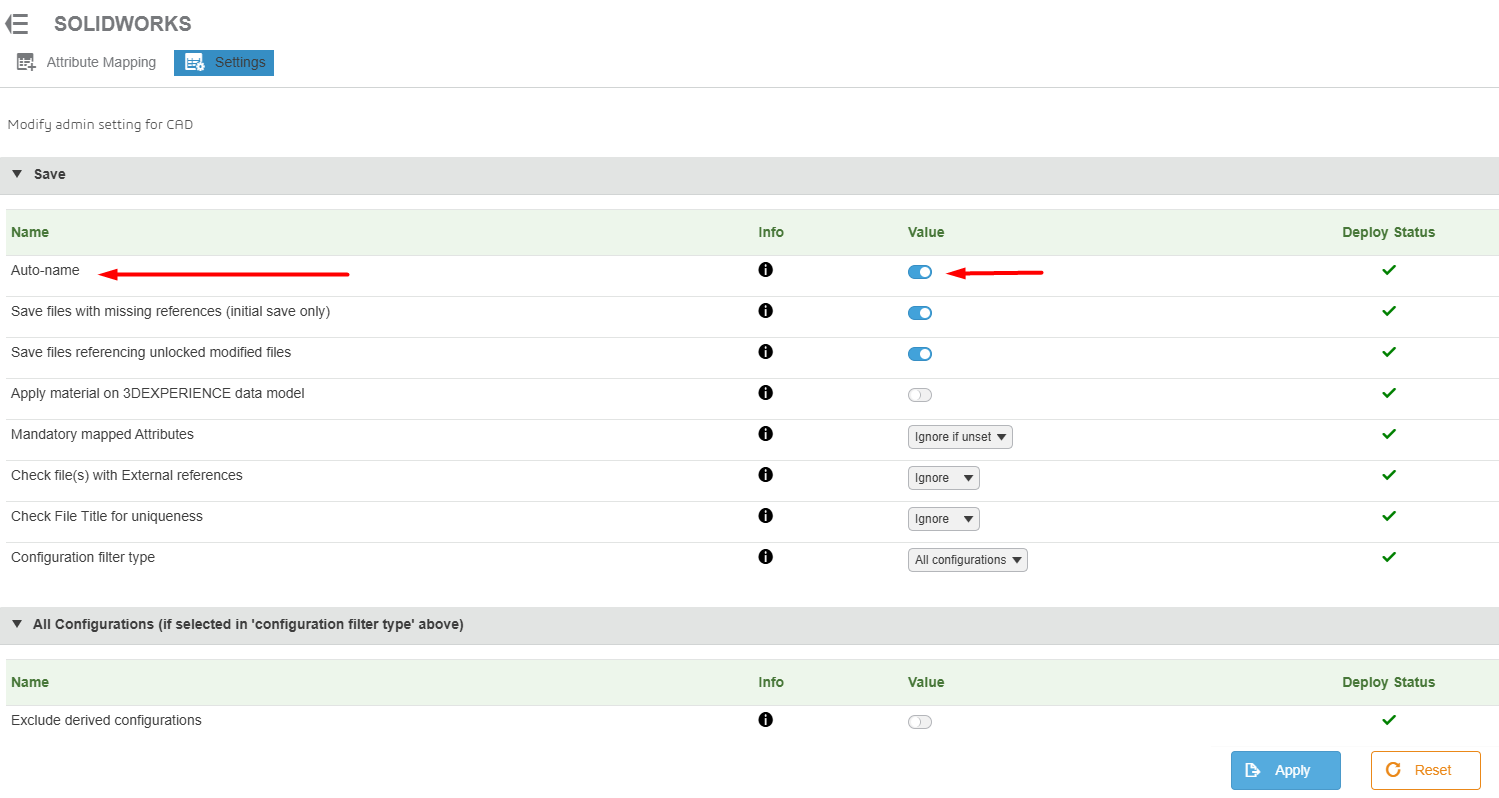Click info icon for Check file(s) with External references
Screen dimensions: 1499x798
pos(766,475)
